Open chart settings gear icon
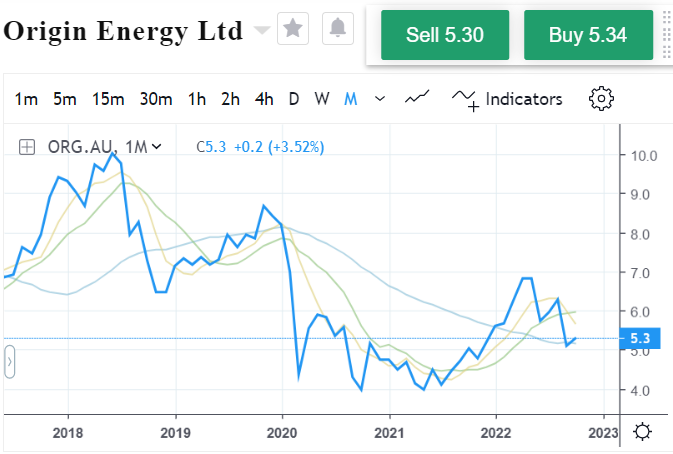Viewport: 673px width, 454px height. click(601, 99)
